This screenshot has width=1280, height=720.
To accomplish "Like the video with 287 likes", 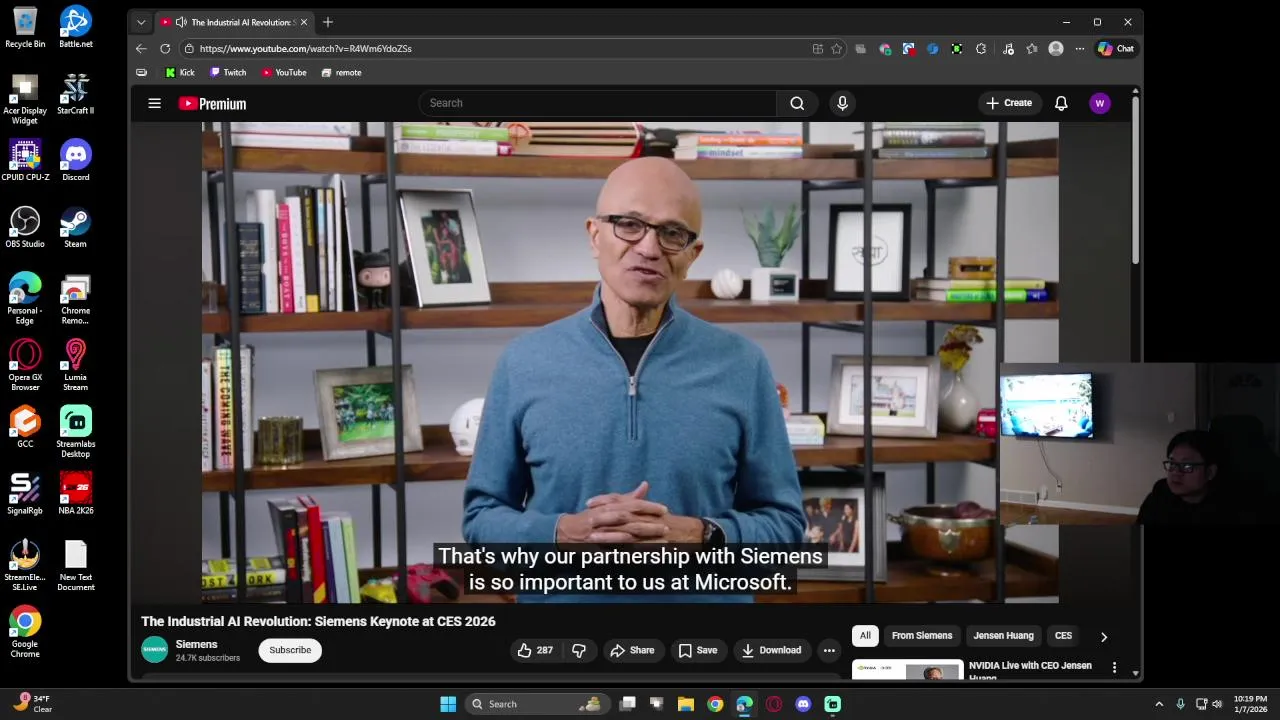I will 535,650.
